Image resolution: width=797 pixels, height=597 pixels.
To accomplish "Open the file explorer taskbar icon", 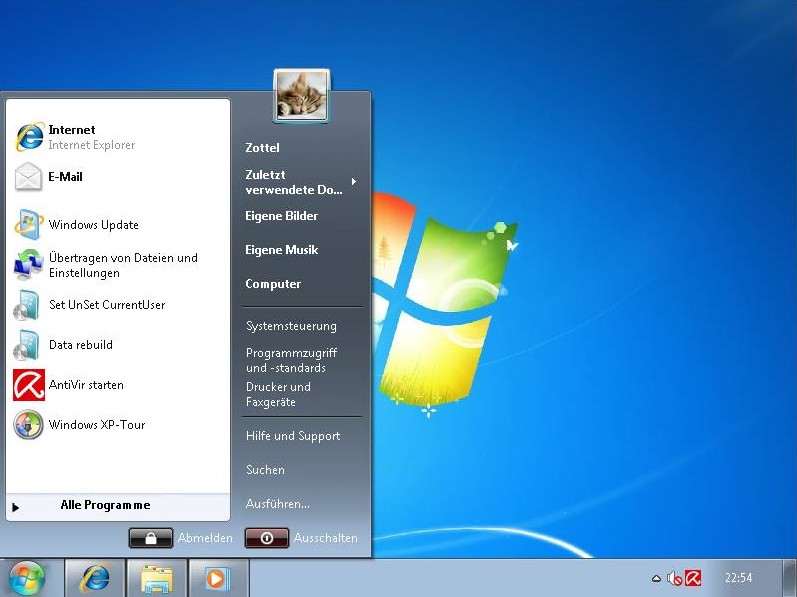I will pyautogui.click(x=157, y=578).
